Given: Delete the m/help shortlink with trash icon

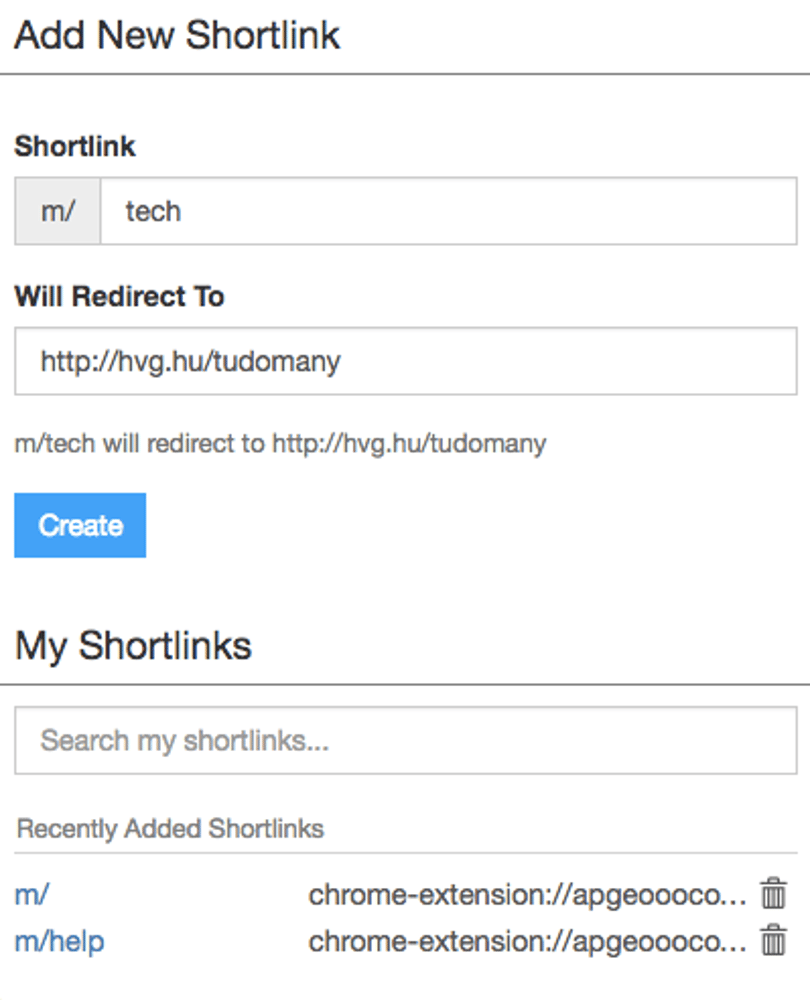Looking at the screenshot, I should click(773, 940).
